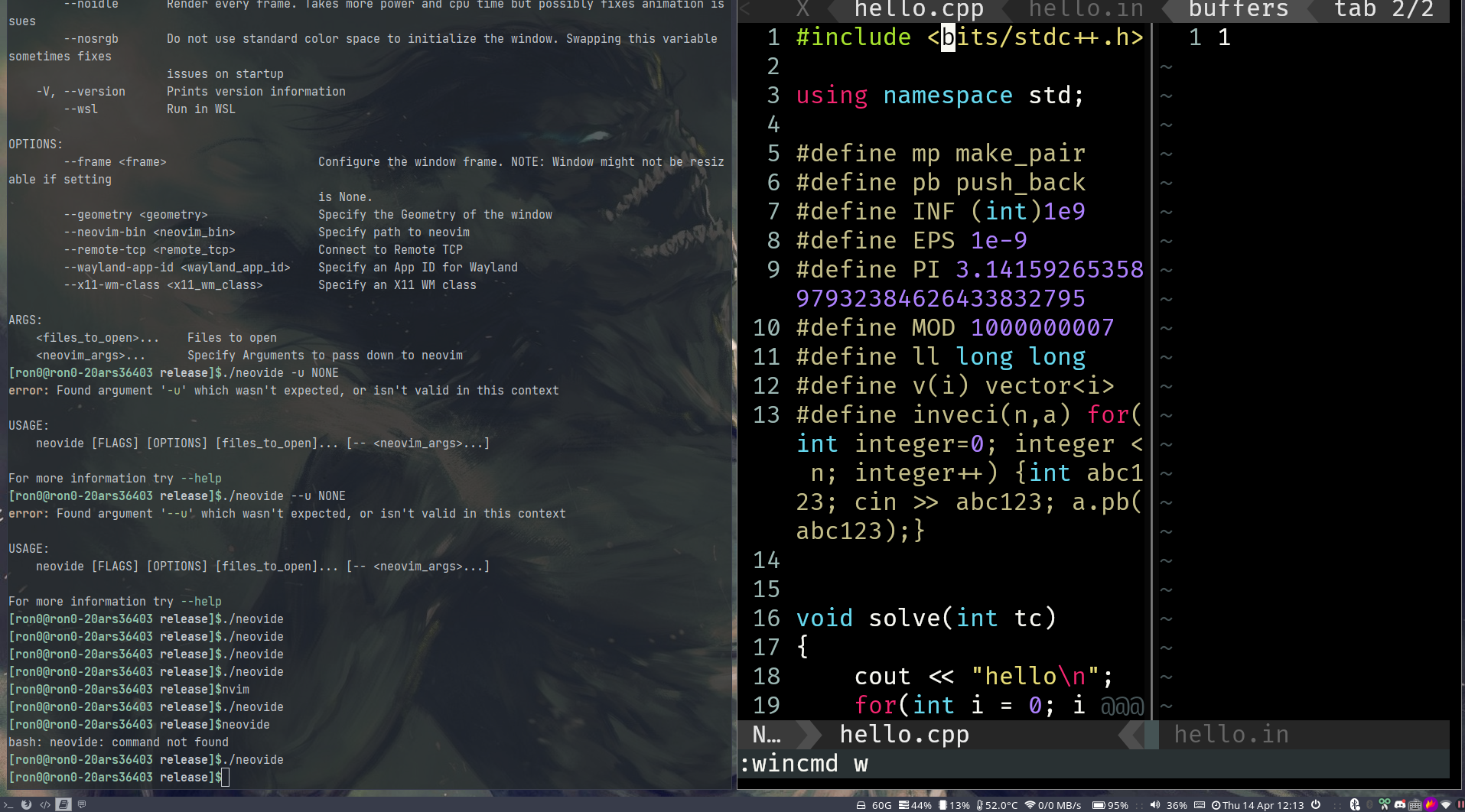Click the power button icon
The image size is (1465, 812).
1316,804
